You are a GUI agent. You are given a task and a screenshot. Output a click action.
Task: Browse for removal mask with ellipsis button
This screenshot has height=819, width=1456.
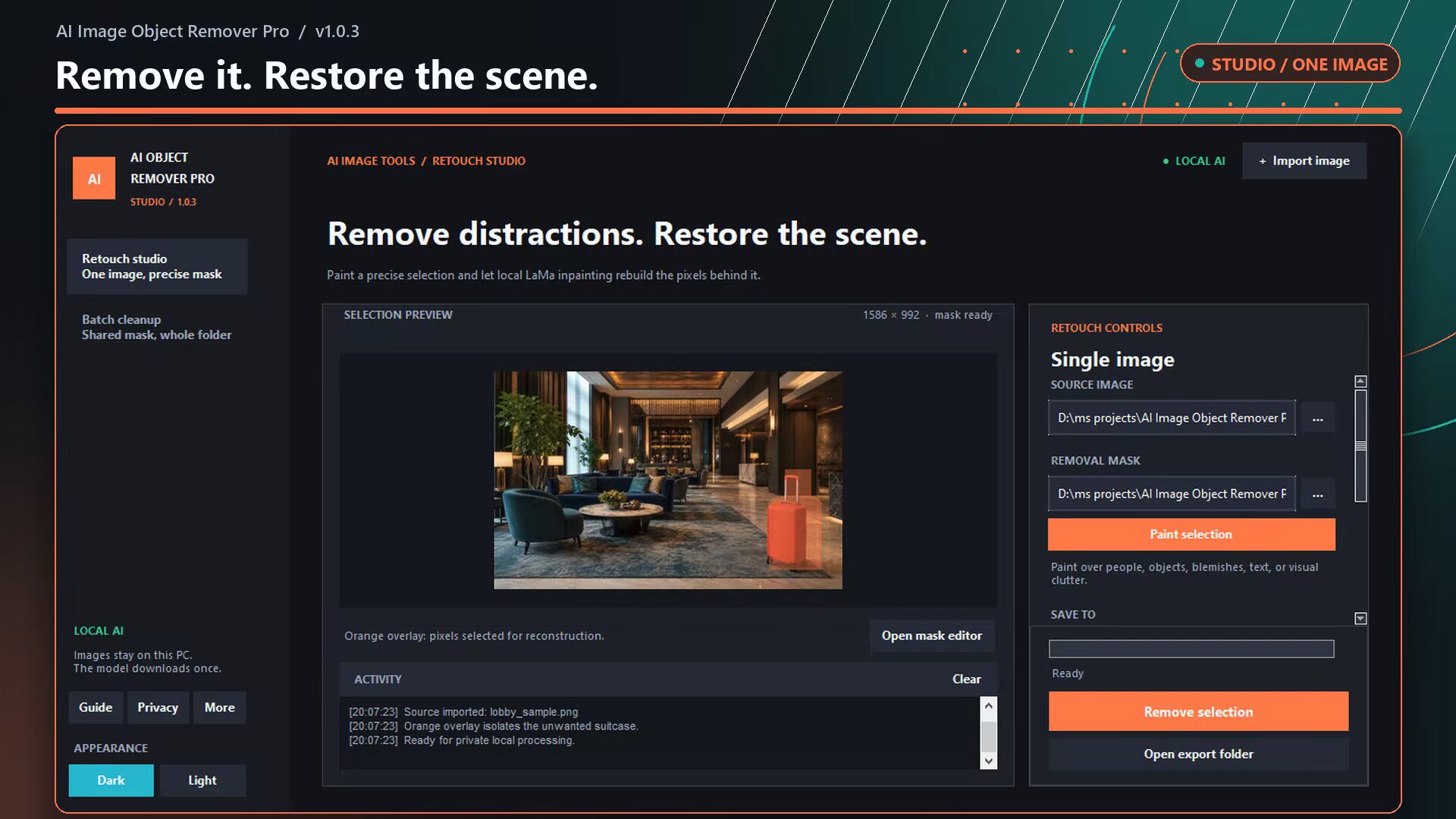(1318, 494)
